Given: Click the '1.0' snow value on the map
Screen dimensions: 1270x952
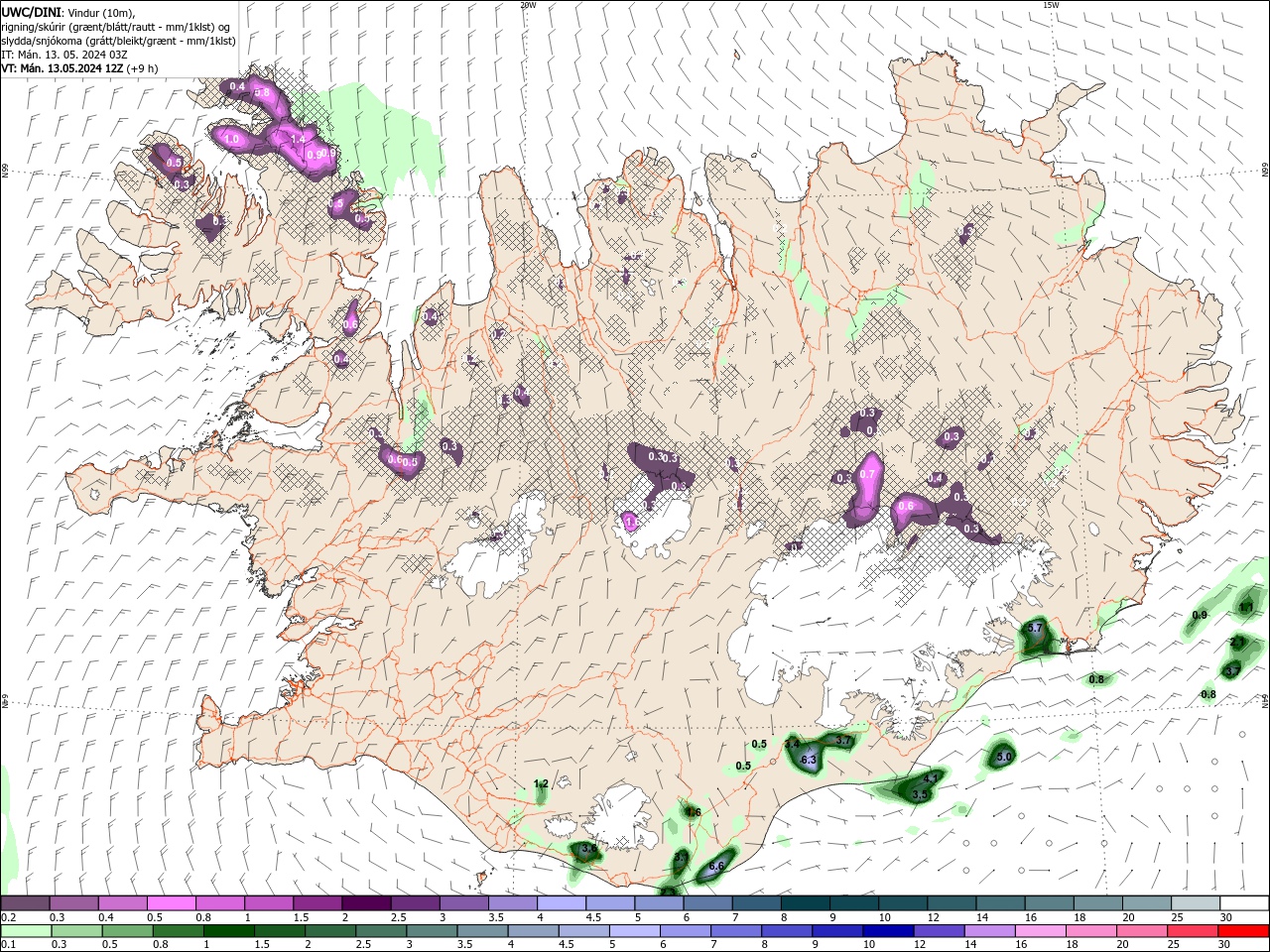Looking at the screenshot, I should pos(232,140).
